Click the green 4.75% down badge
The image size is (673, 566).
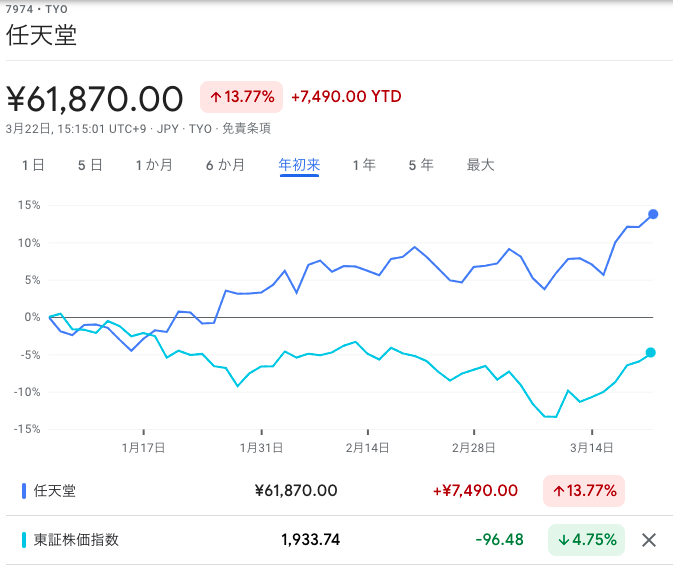click(x=586, y=540)
